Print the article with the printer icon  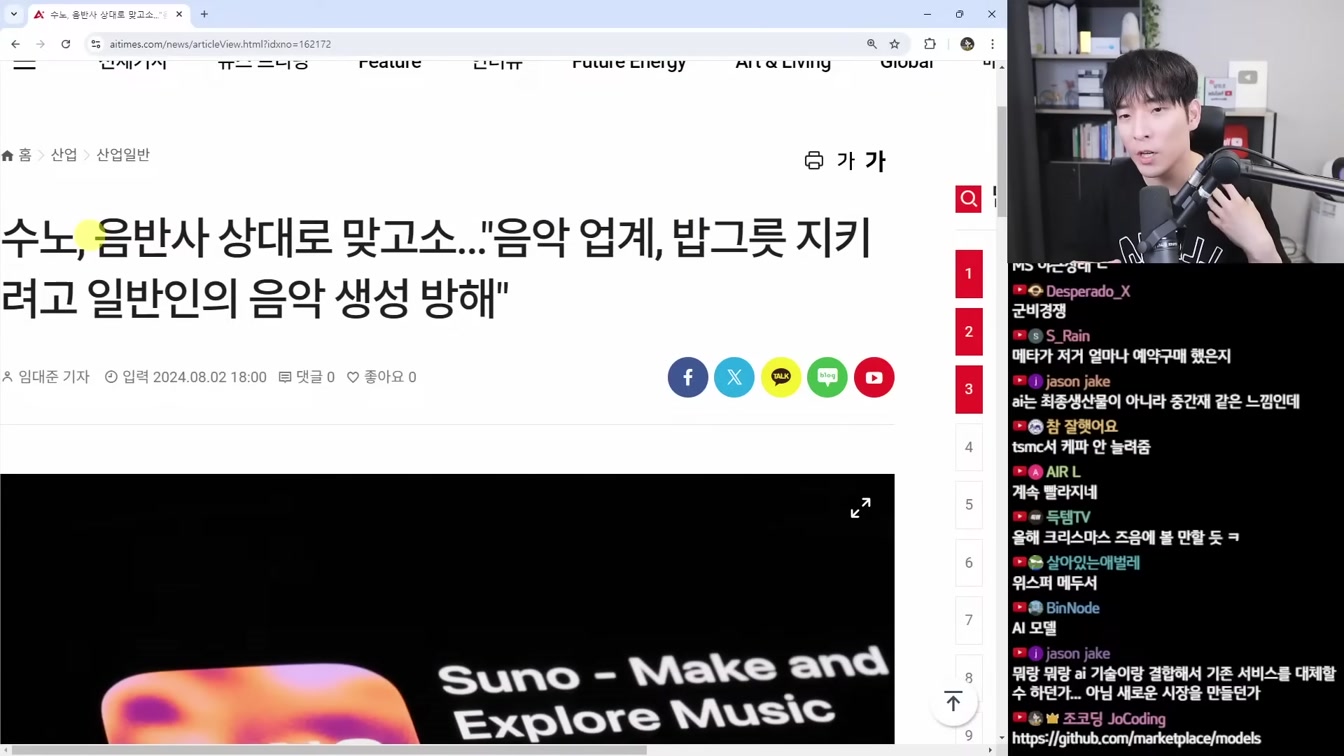[814, 161]
